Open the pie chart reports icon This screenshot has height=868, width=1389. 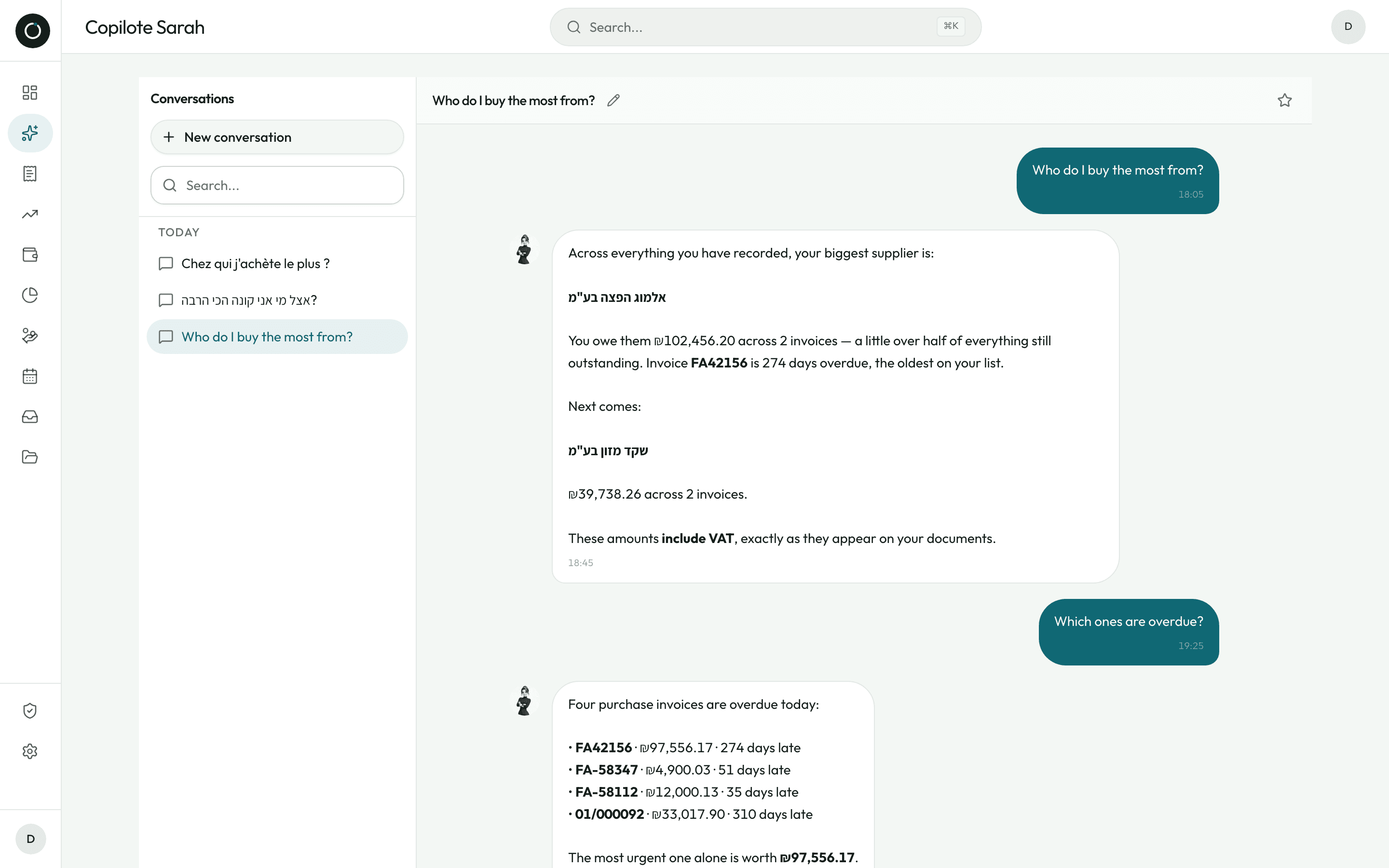pyautogui.click(x=30, y=295)
